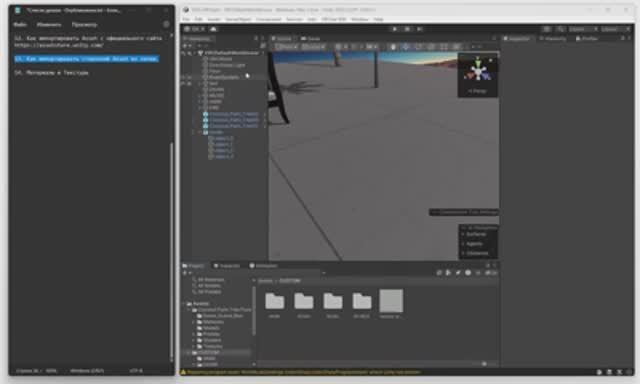
Task: Switch to the Scene tab
Action: 282,38
